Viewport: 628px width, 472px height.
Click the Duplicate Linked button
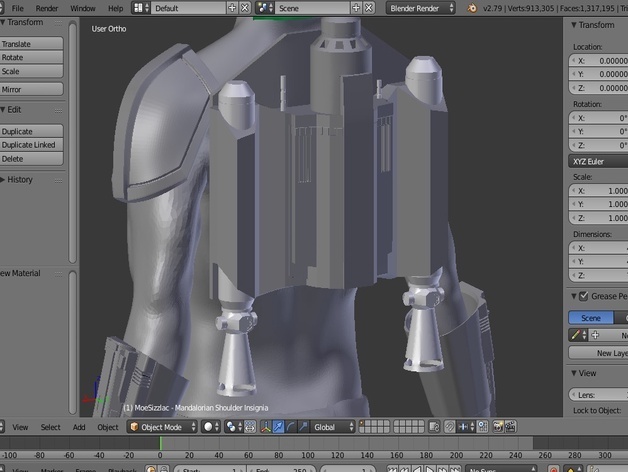[31, 145]
